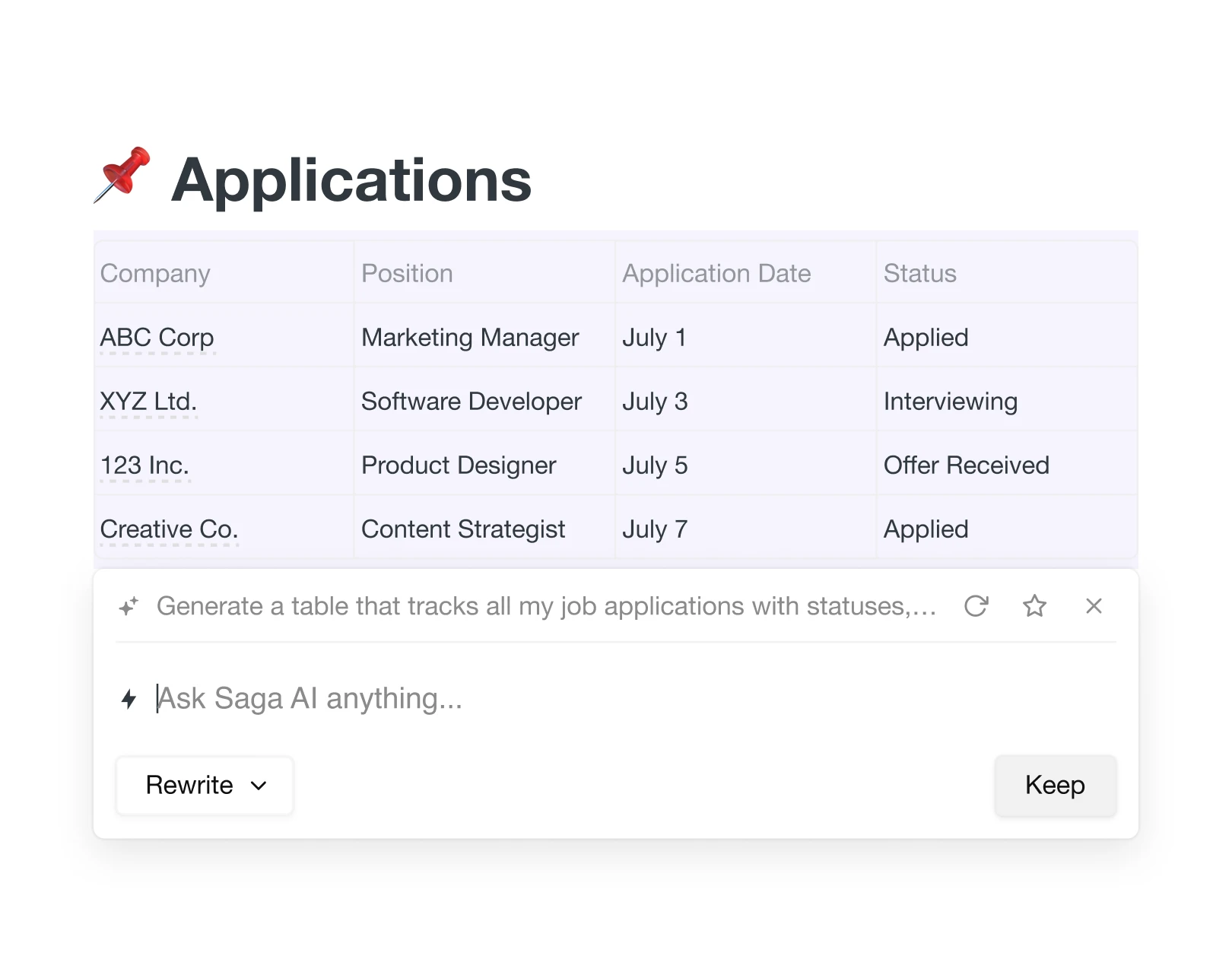1232x959 pixels.
Task: Click the Application Date column header
Action: (x=716, y=274)
